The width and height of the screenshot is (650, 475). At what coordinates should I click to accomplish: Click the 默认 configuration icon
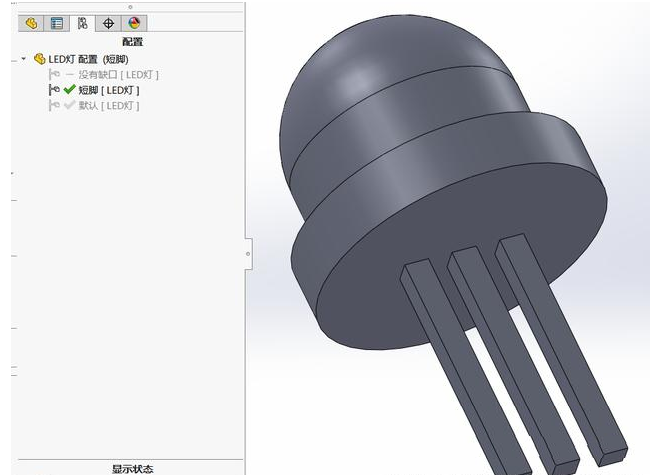pos(54,106)
